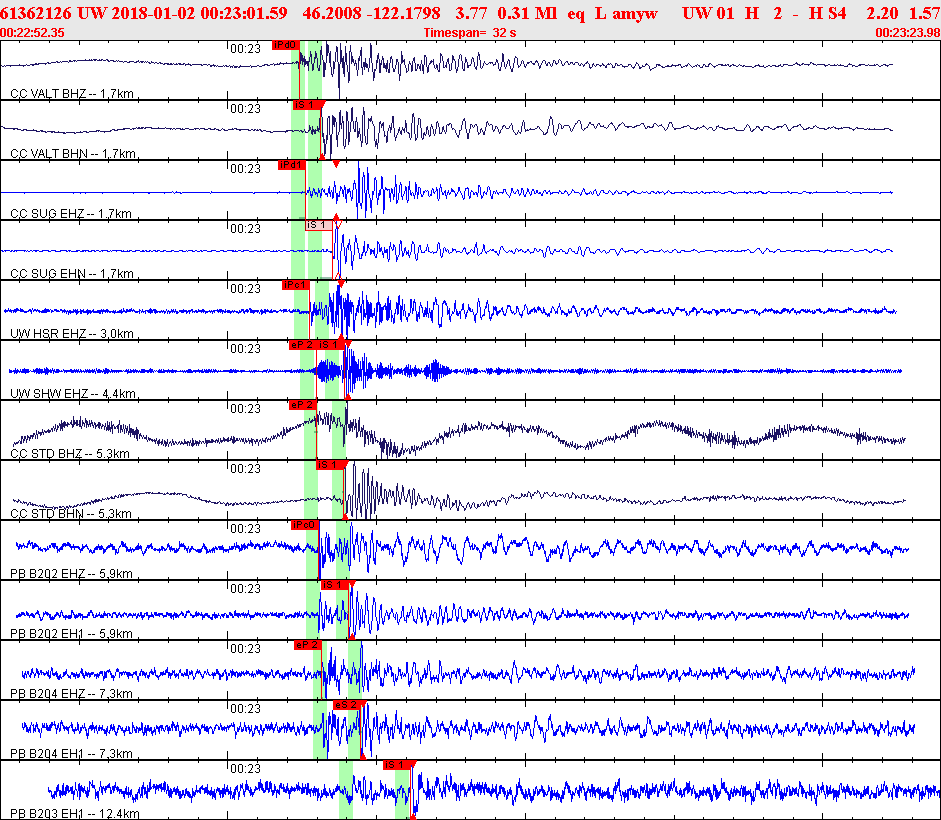Select the iS 1 pick flag on B203 EH1
The image size is (941, 820).
click(x=397, y=765)
